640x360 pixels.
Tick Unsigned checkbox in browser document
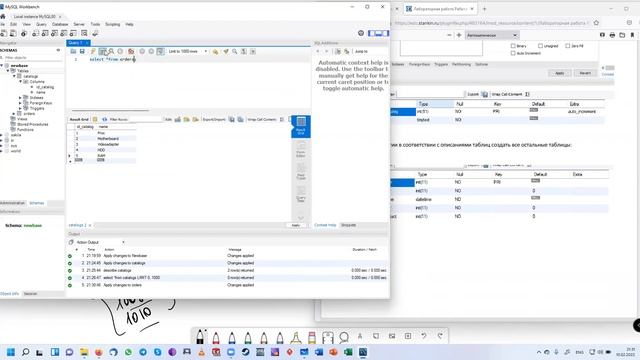(540, 46)
